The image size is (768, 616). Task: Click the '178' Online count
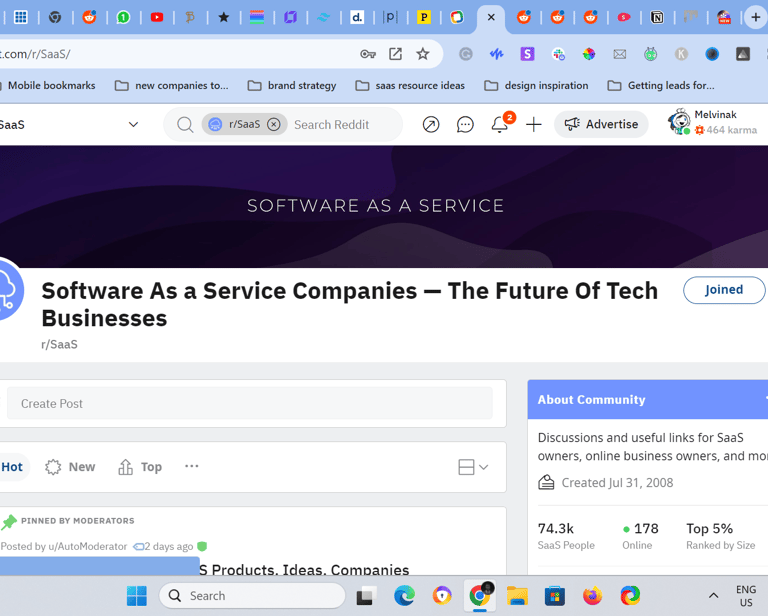pyautogui.click(x=646, y=529)
